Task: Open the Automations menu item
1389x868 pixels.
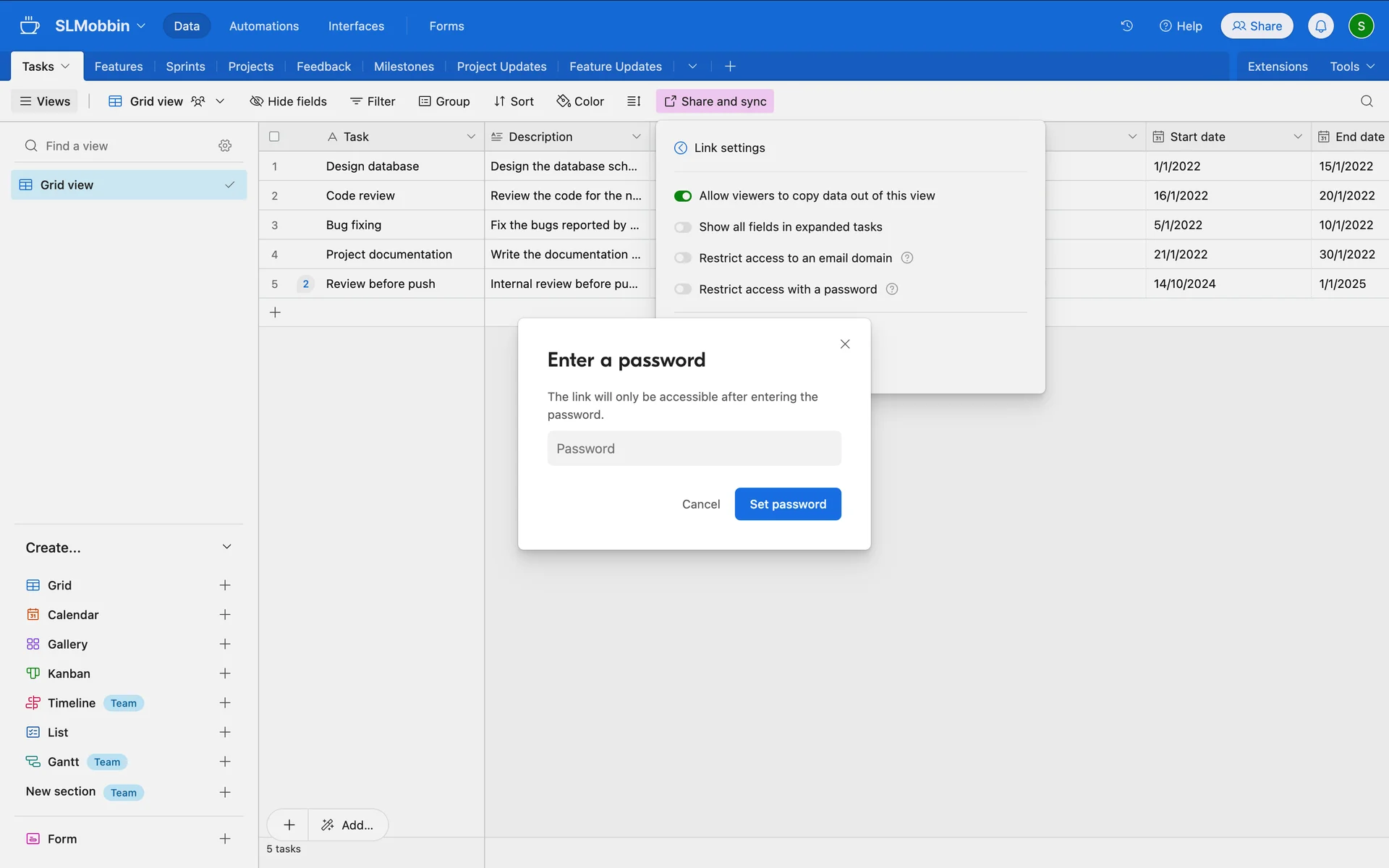Action: pyautogui.click(x=264, y=26)
